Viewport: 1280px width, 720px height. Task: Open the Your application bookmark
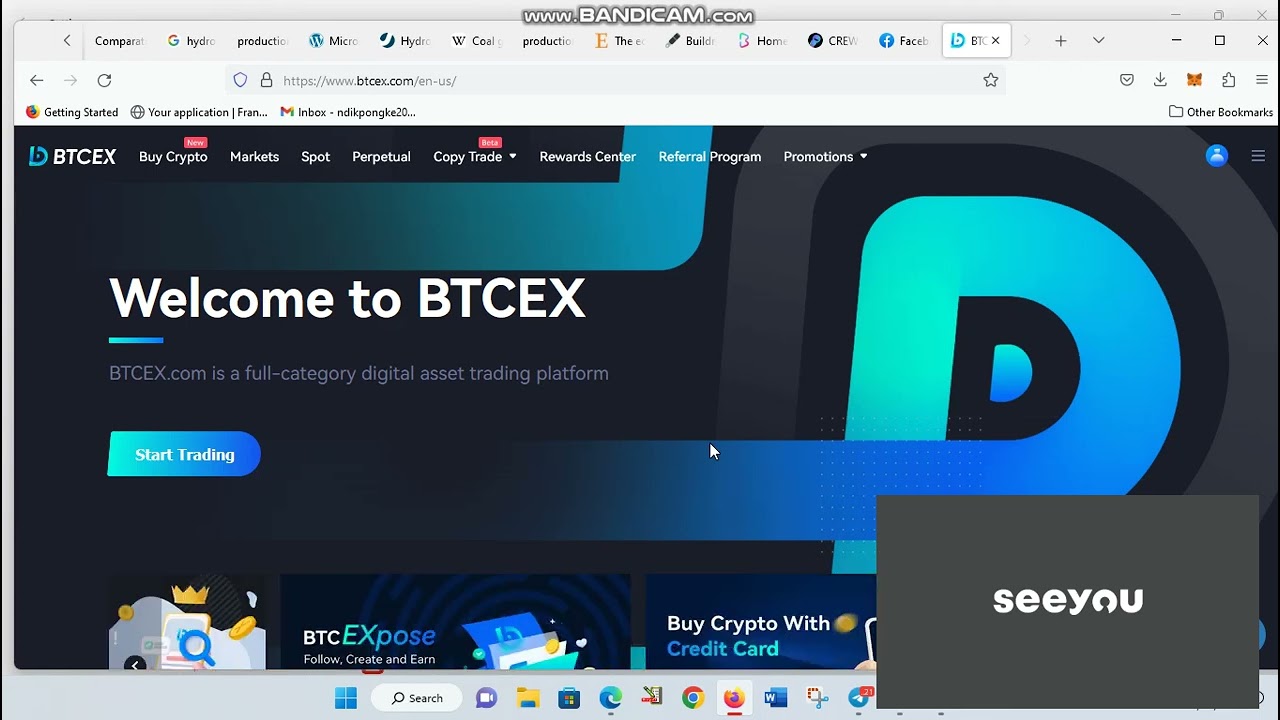point(199,112)
